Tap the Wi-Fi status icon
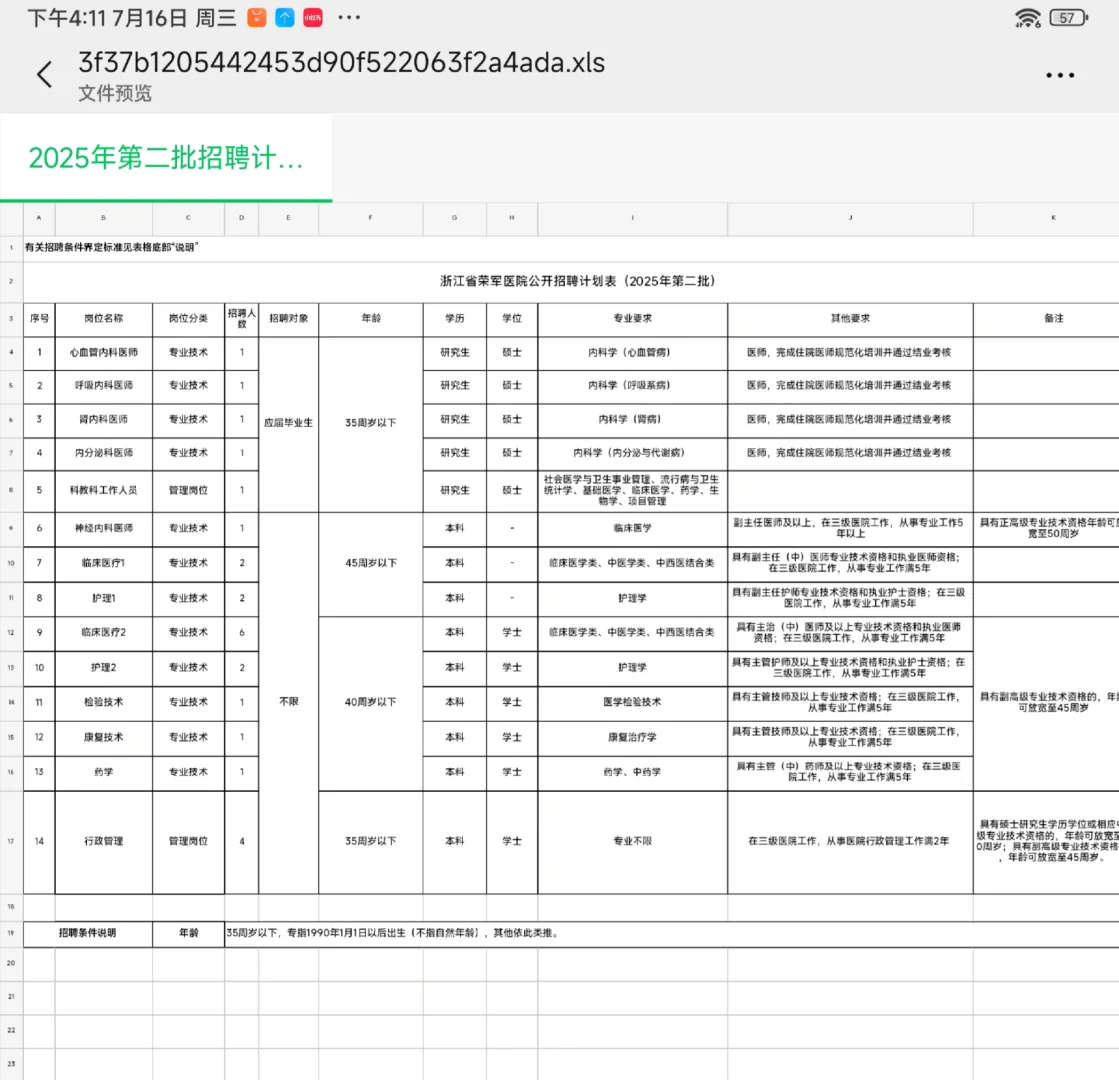The image size is (1119, 1080). click(1028, 18)
